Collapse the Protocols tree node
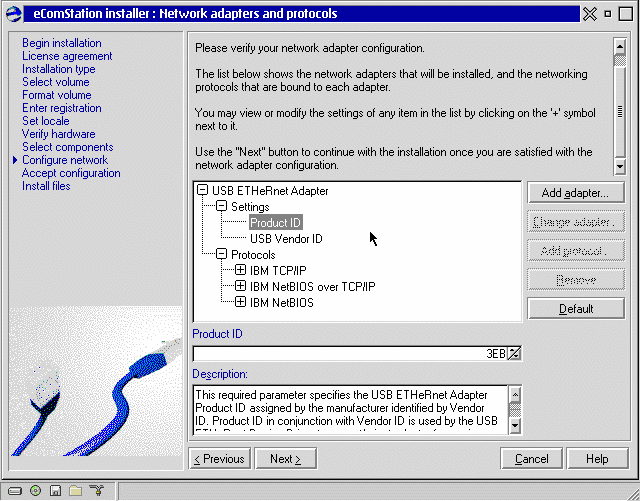 221,254
